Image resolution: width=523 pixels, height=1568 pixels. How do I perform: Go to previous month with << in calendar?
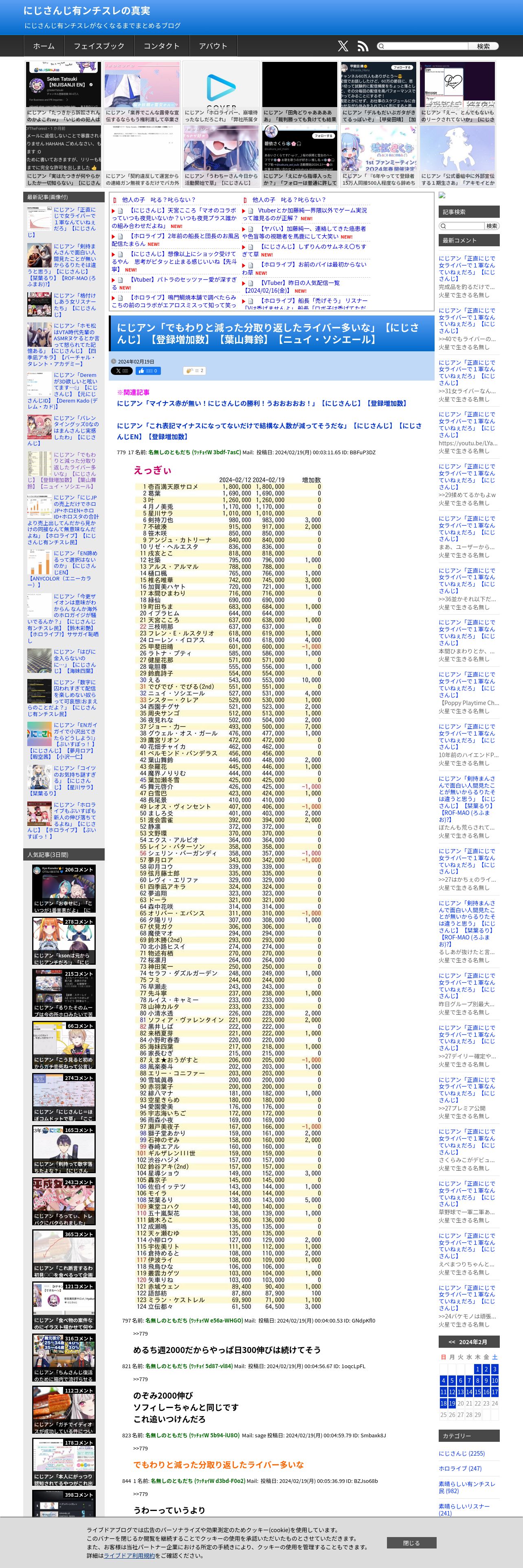[x=452, y=1342]
